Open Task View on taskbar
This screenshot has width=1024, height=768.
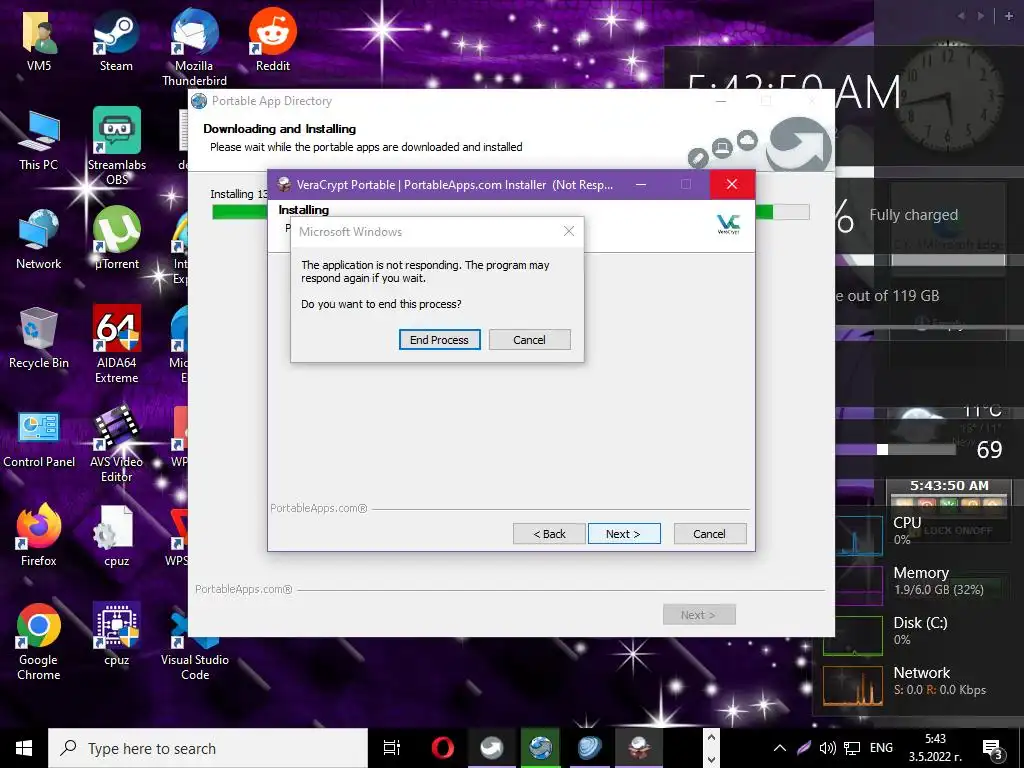(392, 748)
